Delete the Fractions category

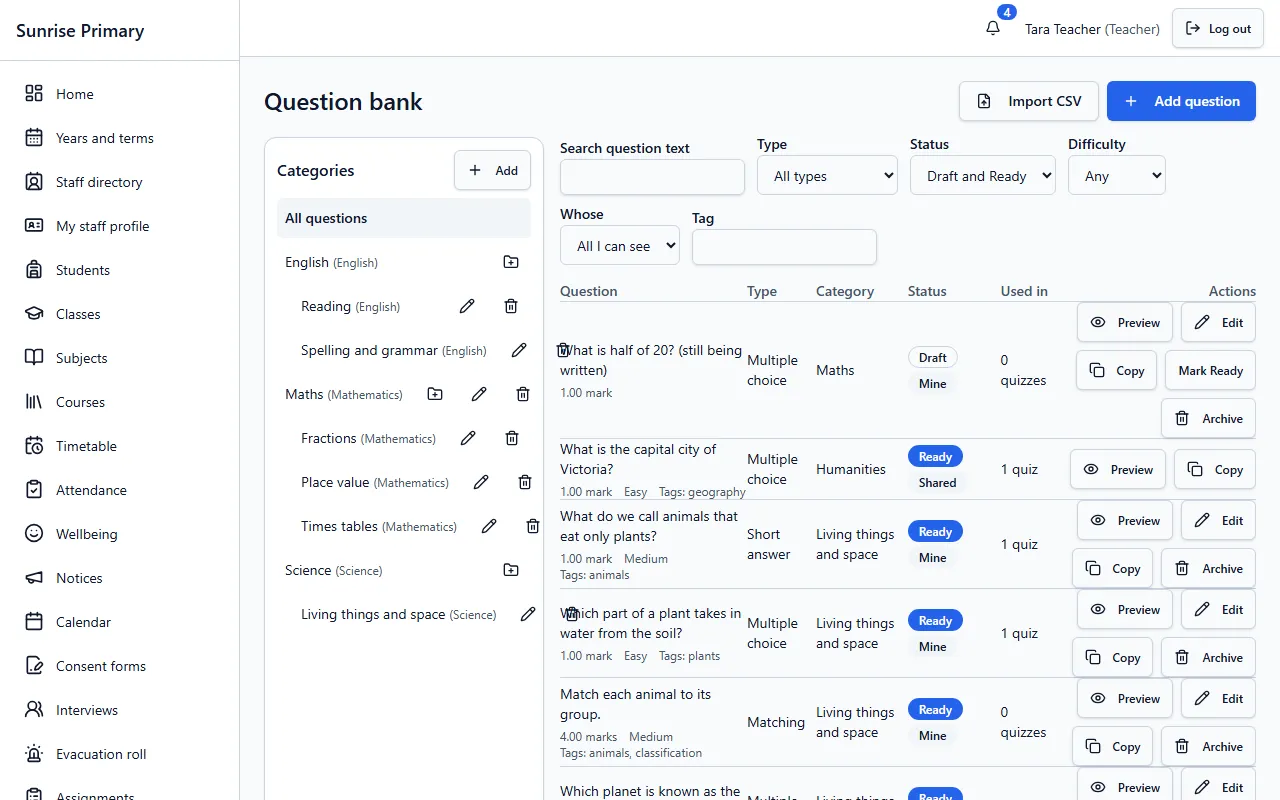[x=512, y=438]
